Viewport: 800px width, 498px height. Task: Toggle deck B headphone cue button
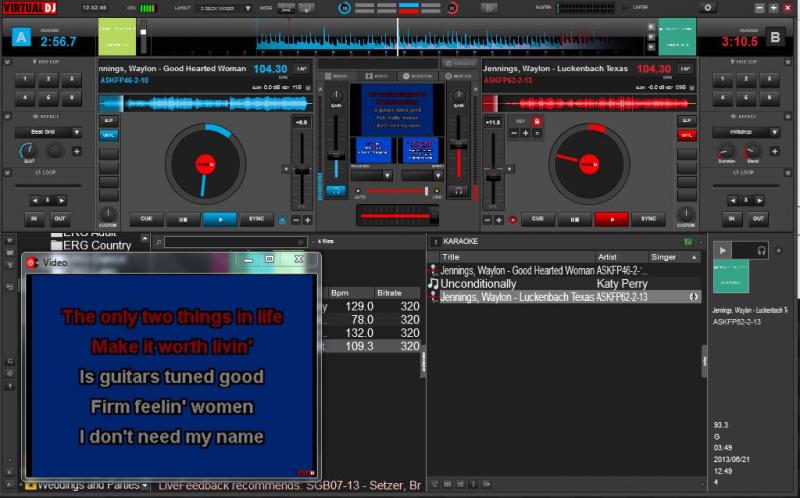(459, 191)
